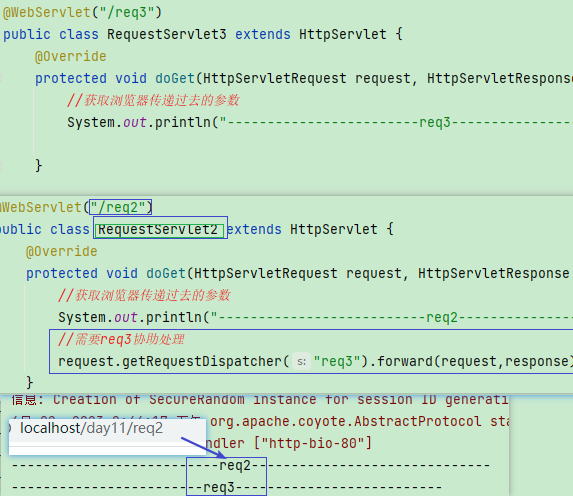Click getRequestDispatcher in the forward statement
The width and height of the screenshot is (573, 496).
pyautogui.click(x=202, y=361)
